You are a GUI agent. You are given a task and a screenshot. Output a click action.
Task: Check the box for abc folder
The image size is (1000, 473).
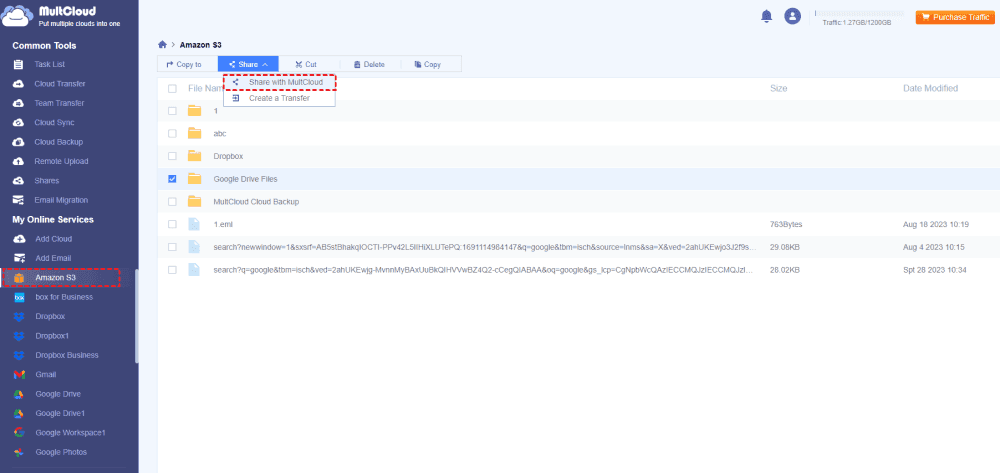[172, 134]
